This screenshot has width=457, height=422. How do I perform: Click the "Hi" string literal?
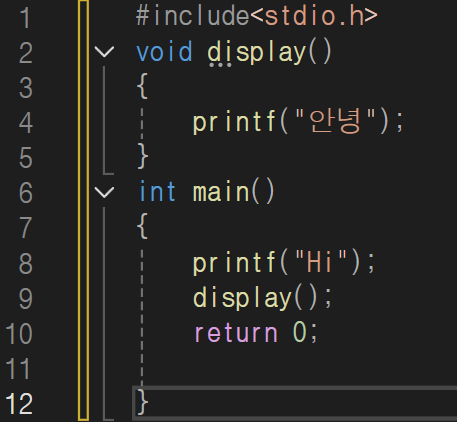click(x=321, y=261)
